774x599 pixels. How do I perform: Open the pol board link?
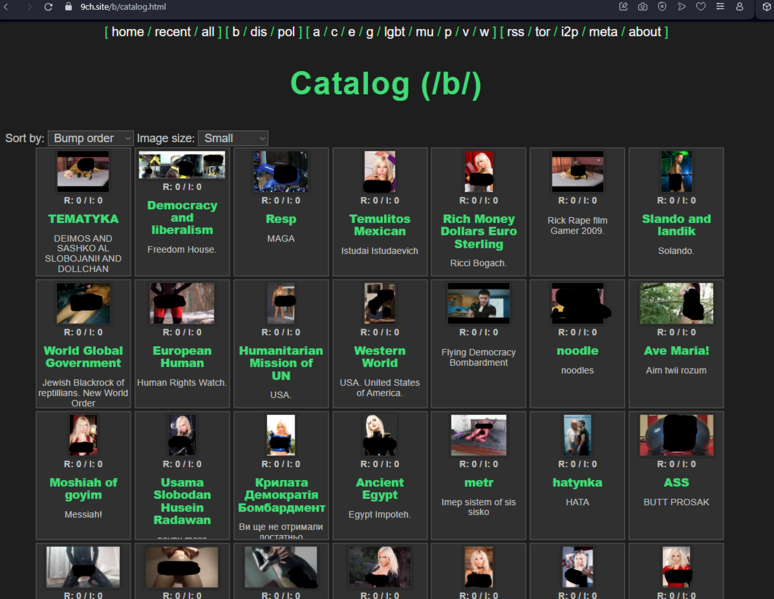point(286,32)
